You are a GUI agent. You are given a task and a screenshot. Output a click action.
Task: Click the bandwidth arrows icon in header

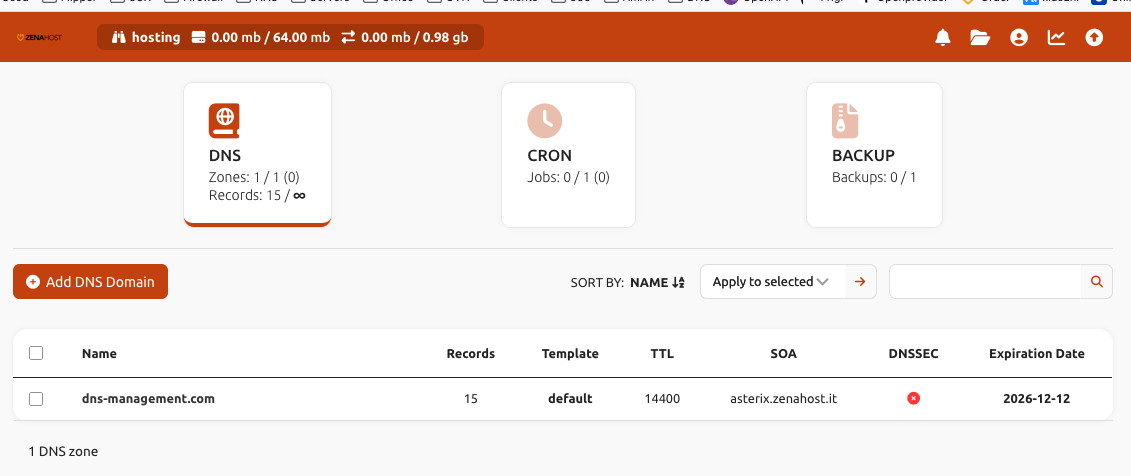348,38
